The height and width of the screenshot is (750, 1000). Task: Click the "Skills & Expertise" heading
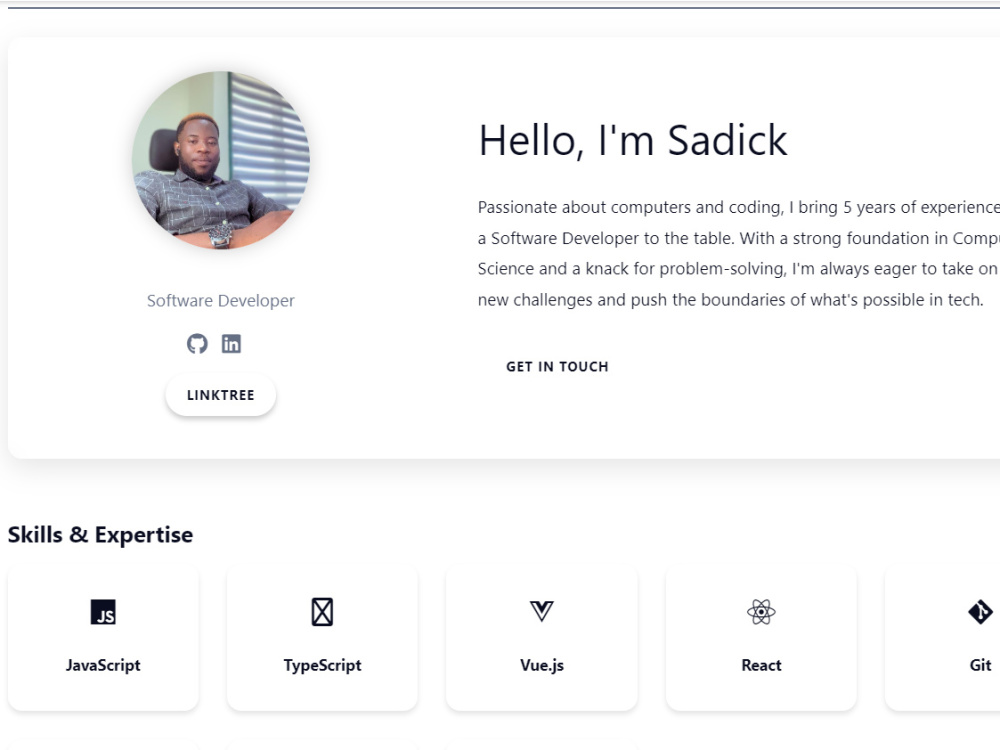(100, 534)
